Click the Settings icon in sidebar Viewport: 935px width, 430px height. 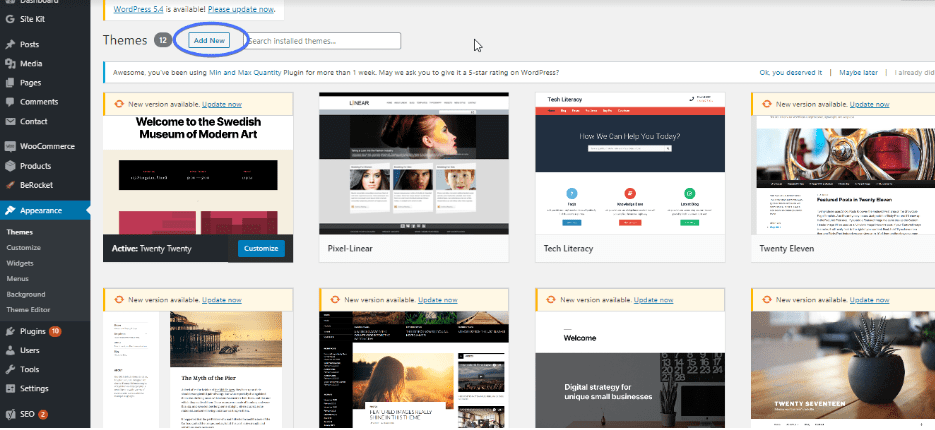click(10, 389)
